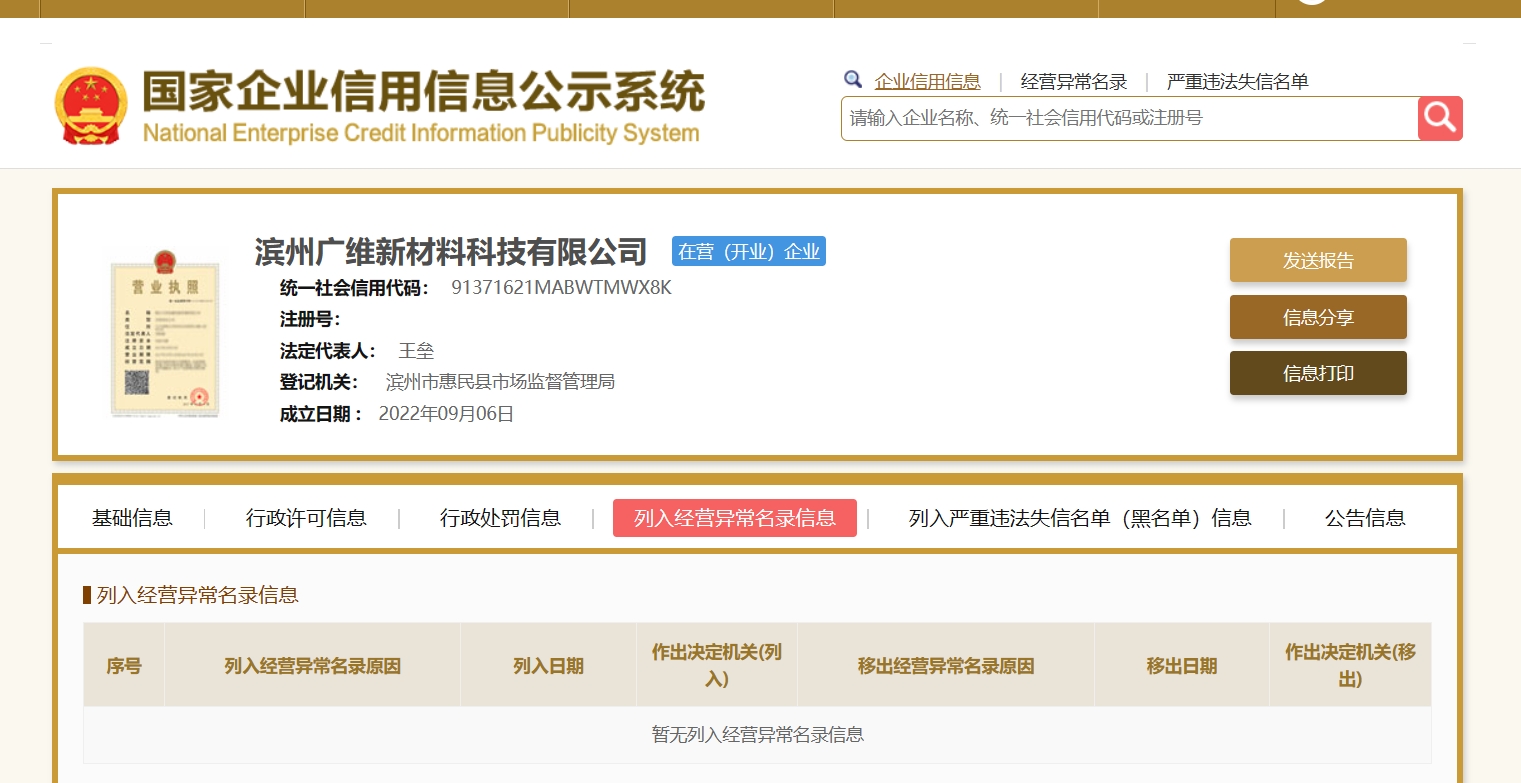Click the legal representative name 王垒
Image resolution: width=1521 pixels, height=783 pixels.
[x=416, y=351]
